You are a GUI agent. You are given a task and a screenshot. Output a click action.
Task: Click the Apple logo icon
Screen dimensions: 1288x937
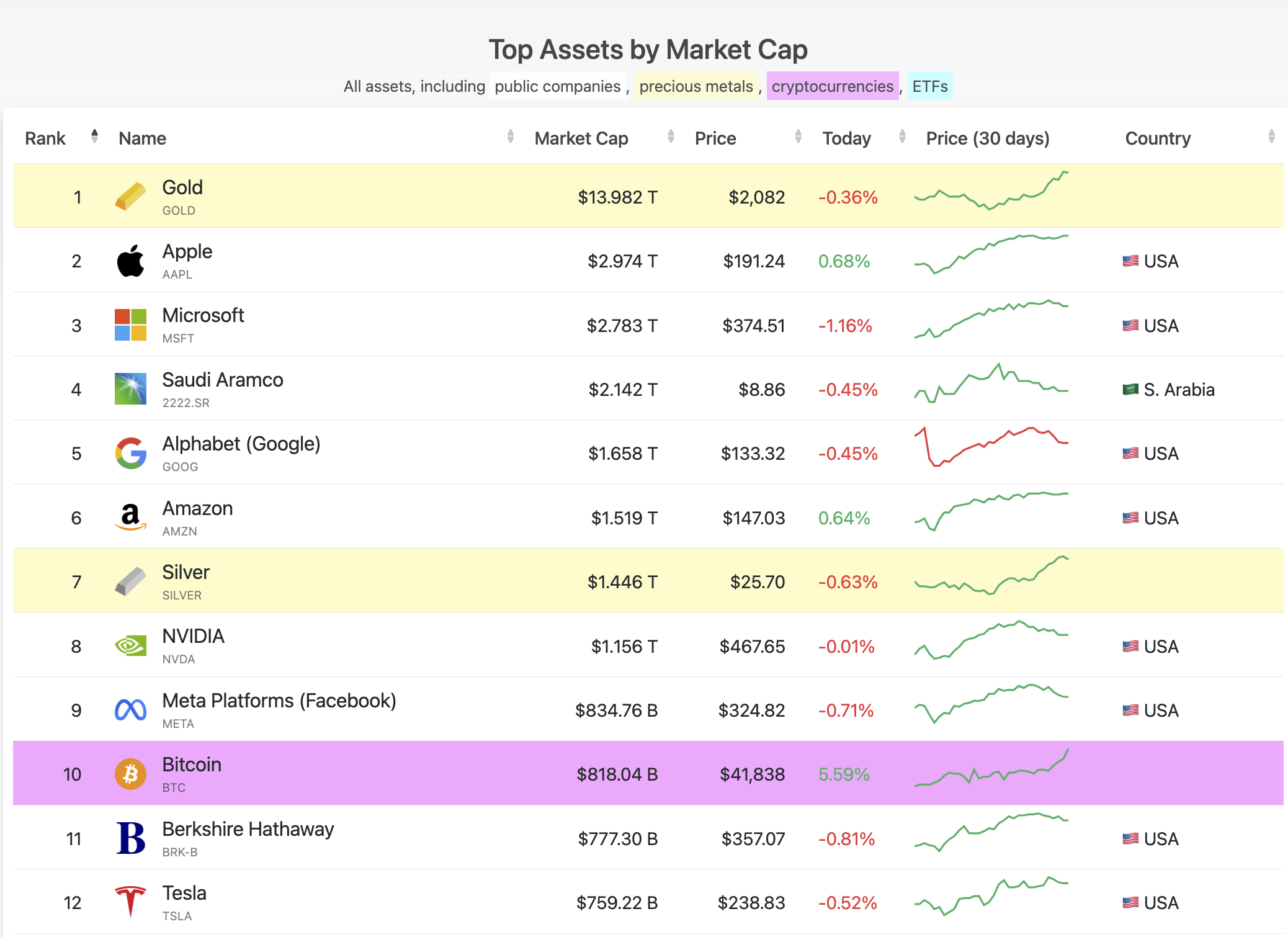point(130,261)
